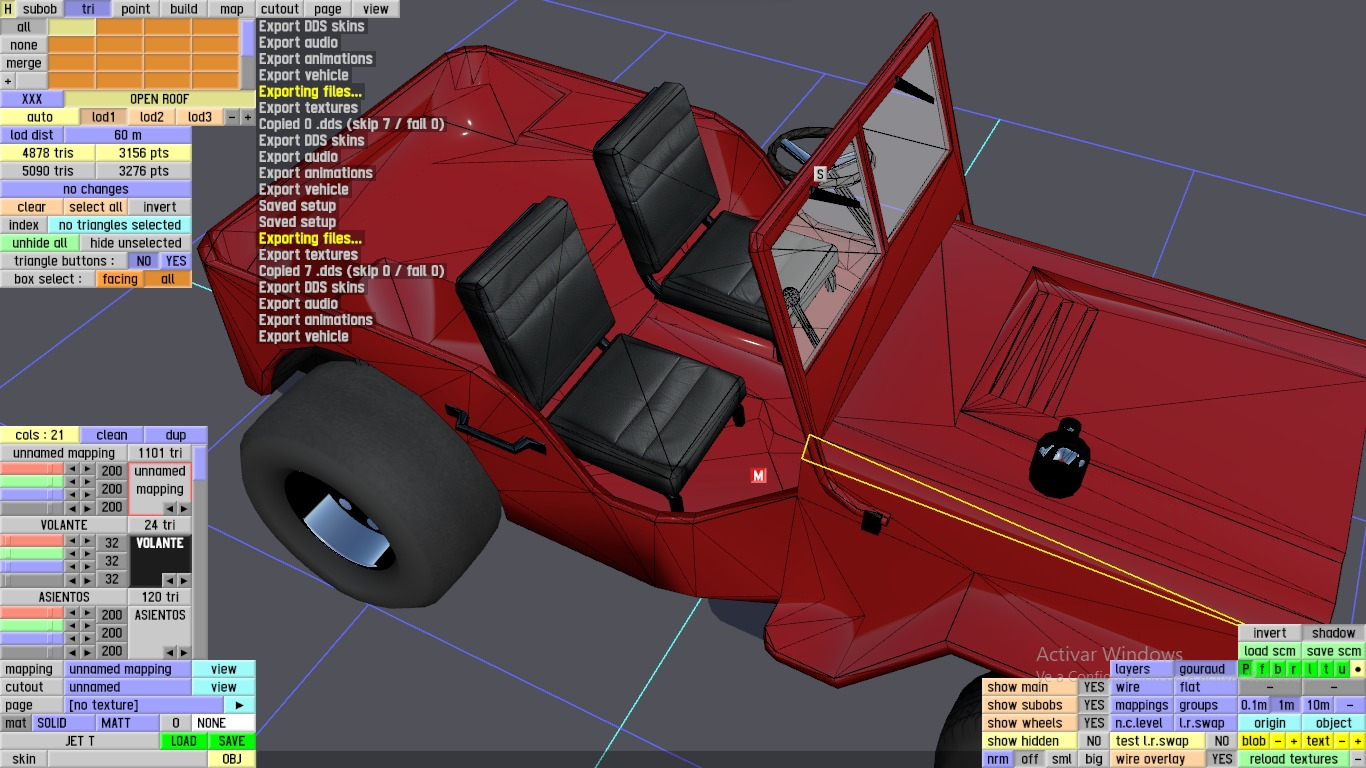Click the left arrow on the VOLANTE thumbnail
This screenshot has height=768, width=1366.
click(x=168, y=580)
